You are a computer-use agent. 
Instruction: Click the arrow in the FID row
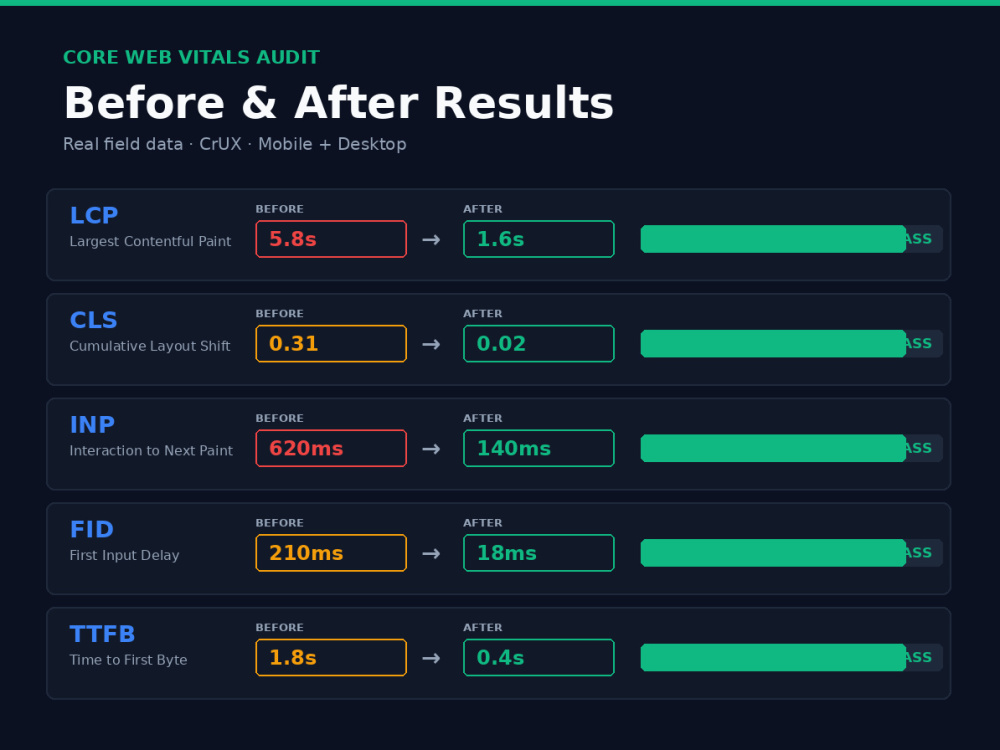tap(431, 554)
